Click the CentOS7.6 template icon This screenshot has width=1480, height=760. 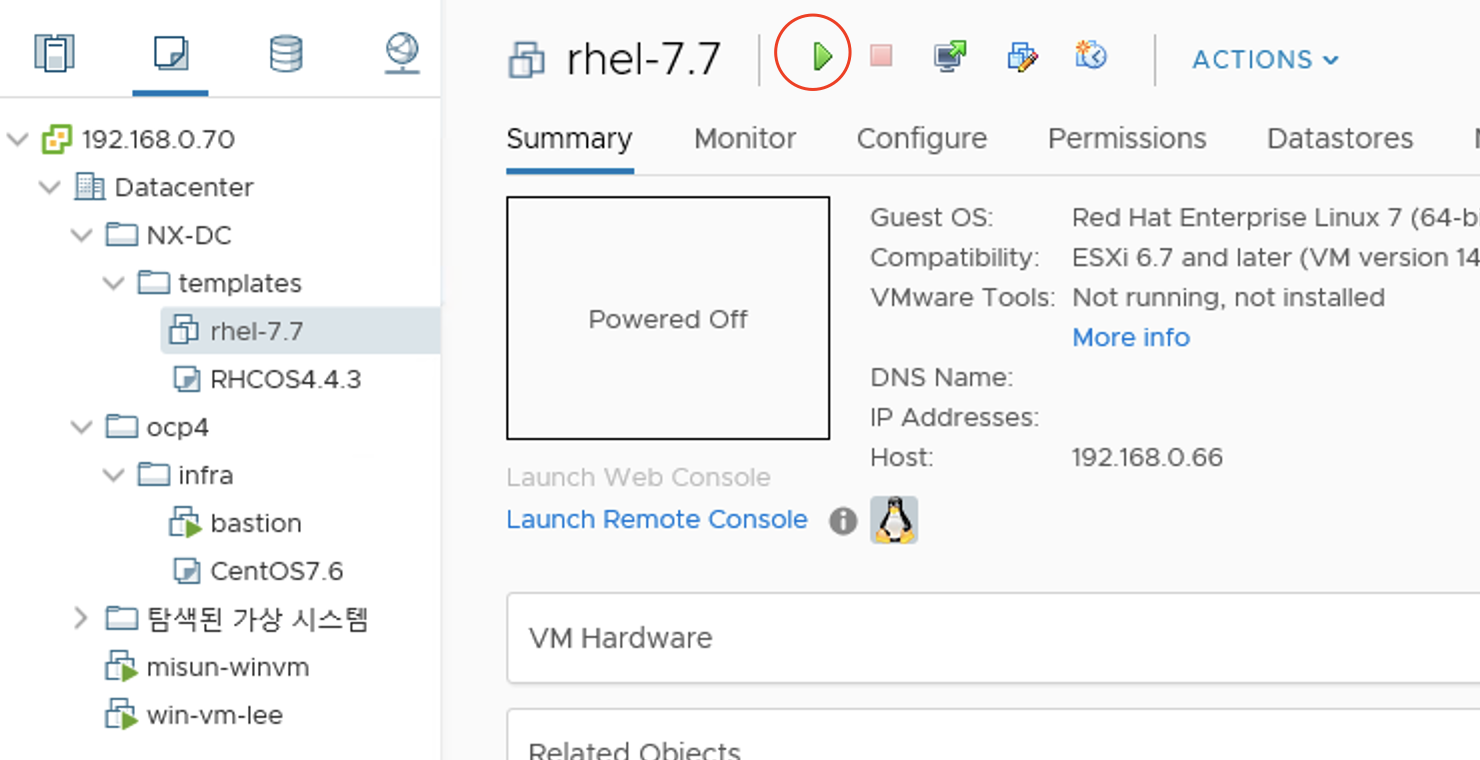(x=187, y=571)
